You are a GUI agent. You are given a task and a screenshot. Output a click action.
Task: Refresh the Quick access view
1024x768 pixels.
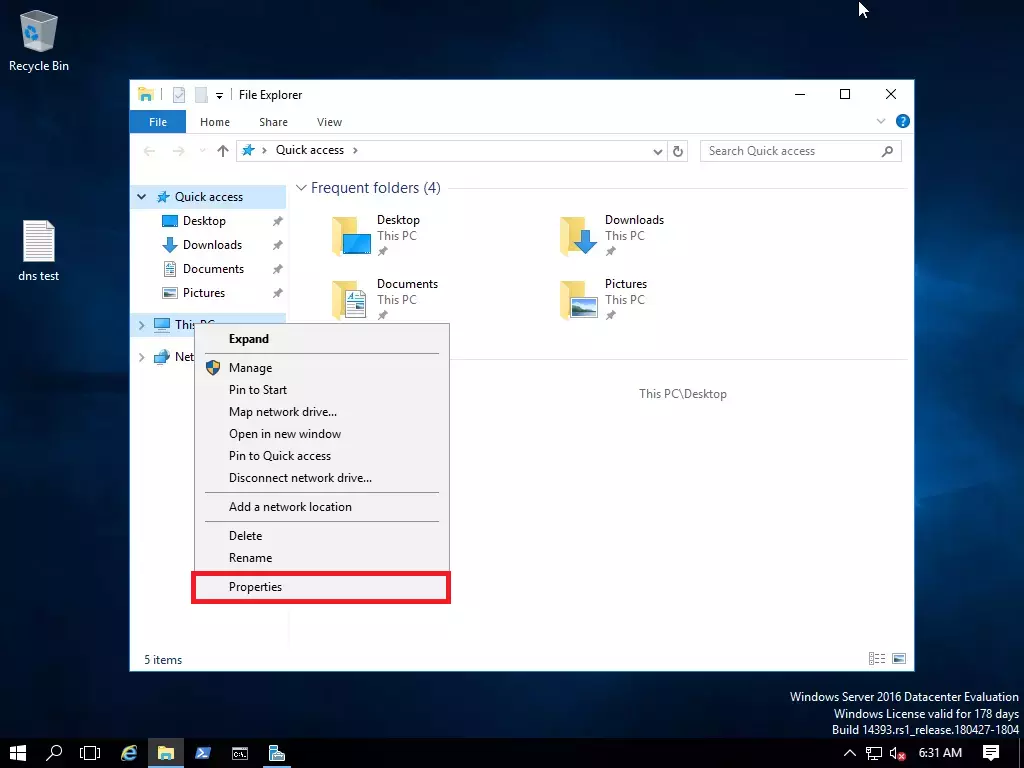678,152
